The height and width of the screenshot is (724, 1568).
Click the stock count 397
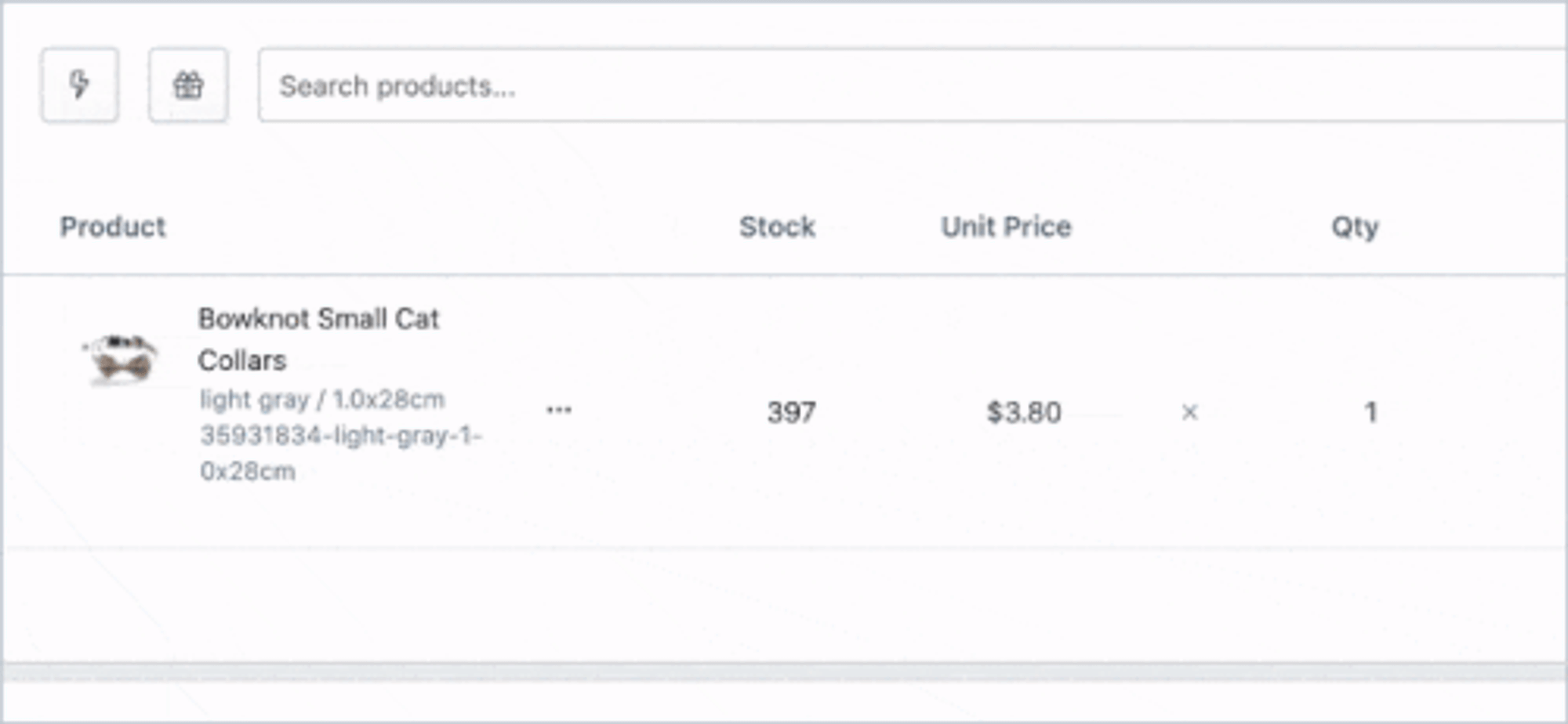click(x=791, y=412)
